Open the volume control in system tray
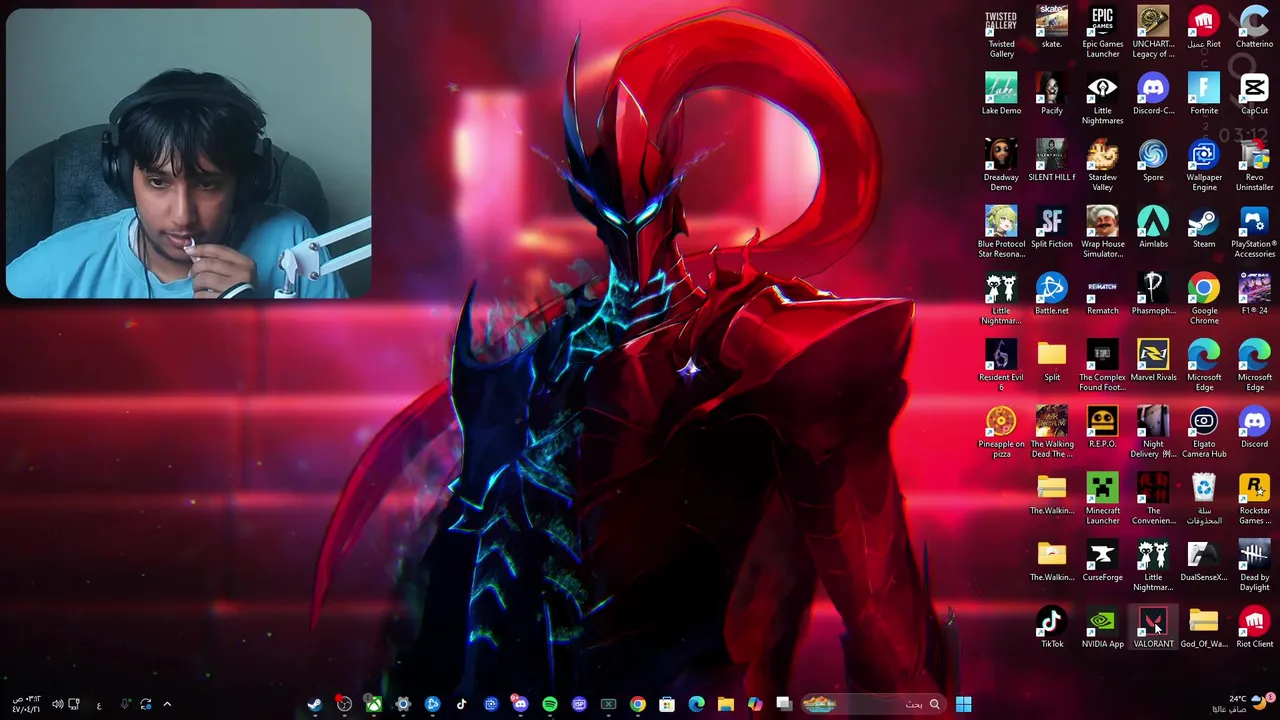The image size is (1280, 720). click(x=57, y=704)
